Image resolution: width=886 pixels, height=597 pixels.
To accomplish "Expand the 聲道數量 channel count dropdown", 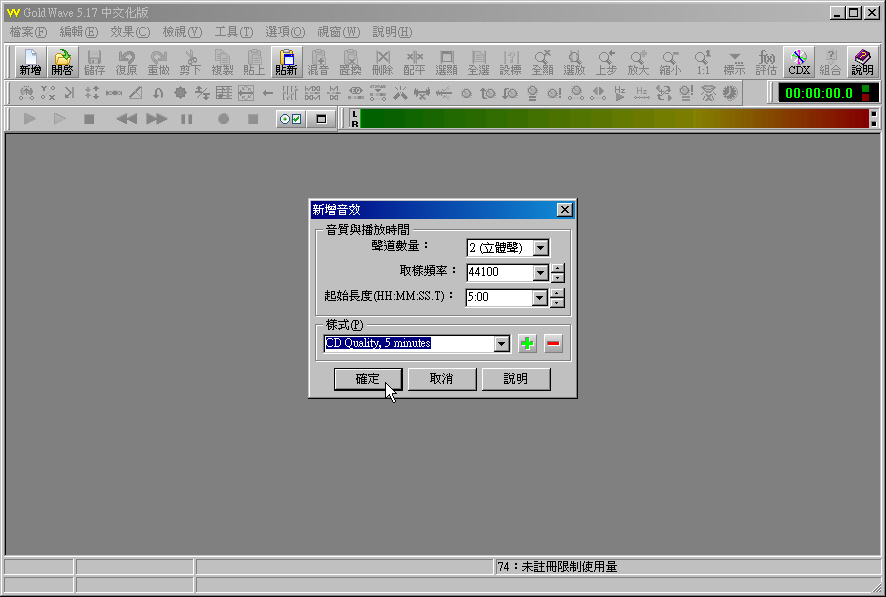I will click(x=540, y=248).
